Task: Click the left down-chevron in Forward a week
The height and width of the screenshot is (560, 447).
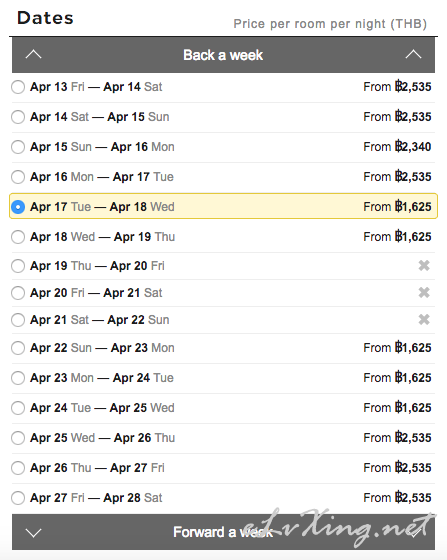Action: [34, 533]
